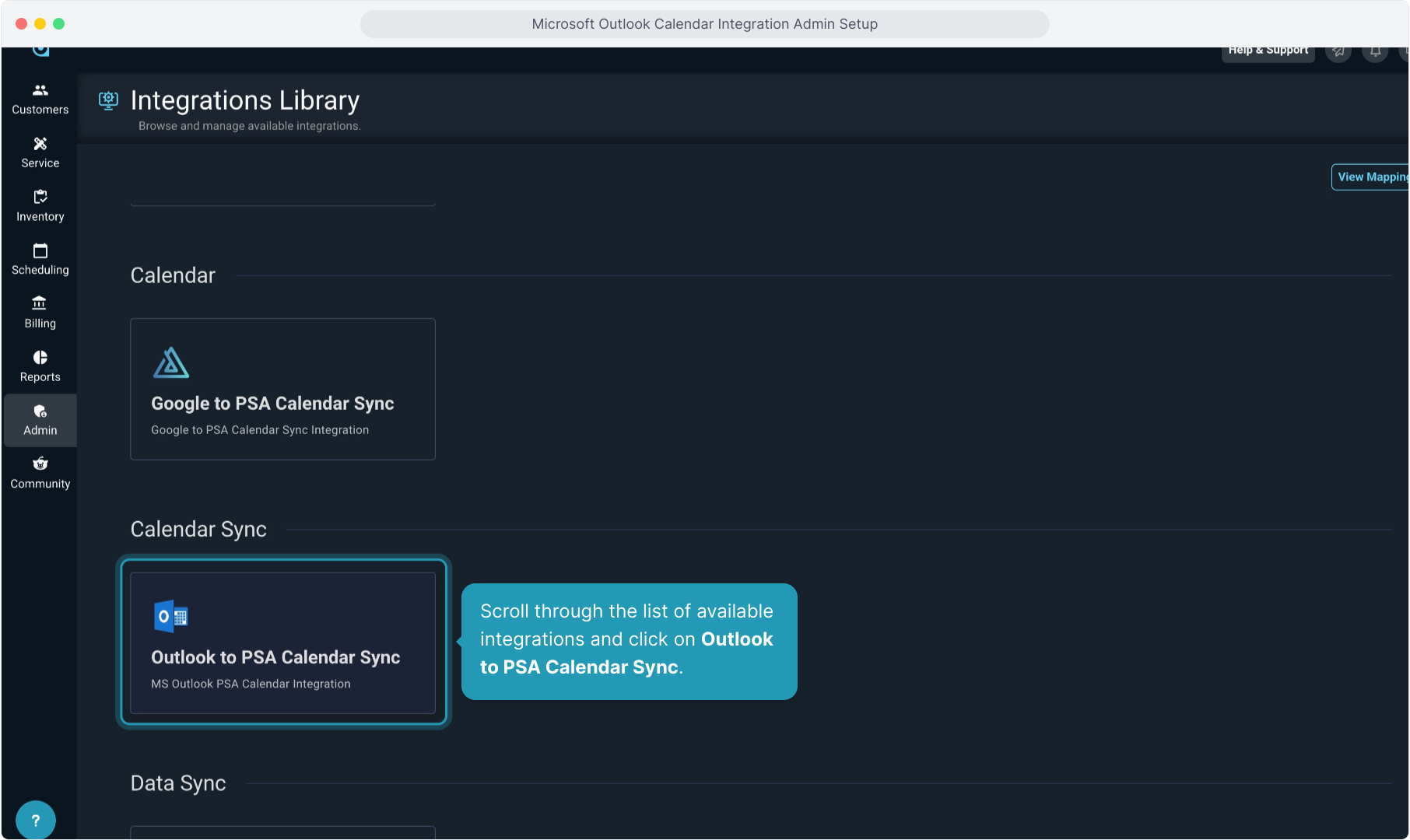This screenshot has height=840, width=1410.
Task: Open Customers in the sidebar
Action: [40, 100]
